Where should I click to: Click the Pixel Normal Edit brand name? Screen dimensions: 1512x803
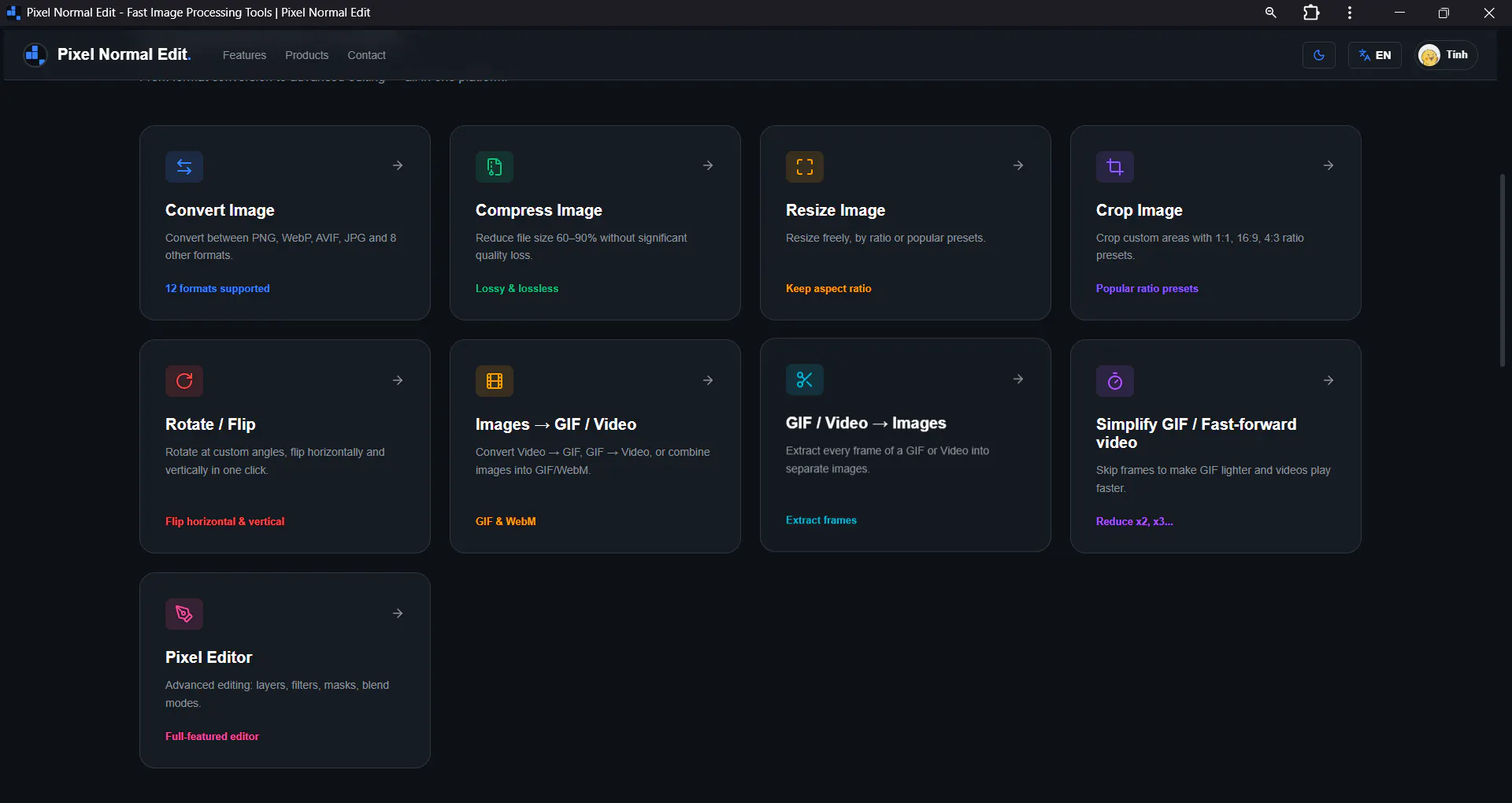(x=124, y=54)
